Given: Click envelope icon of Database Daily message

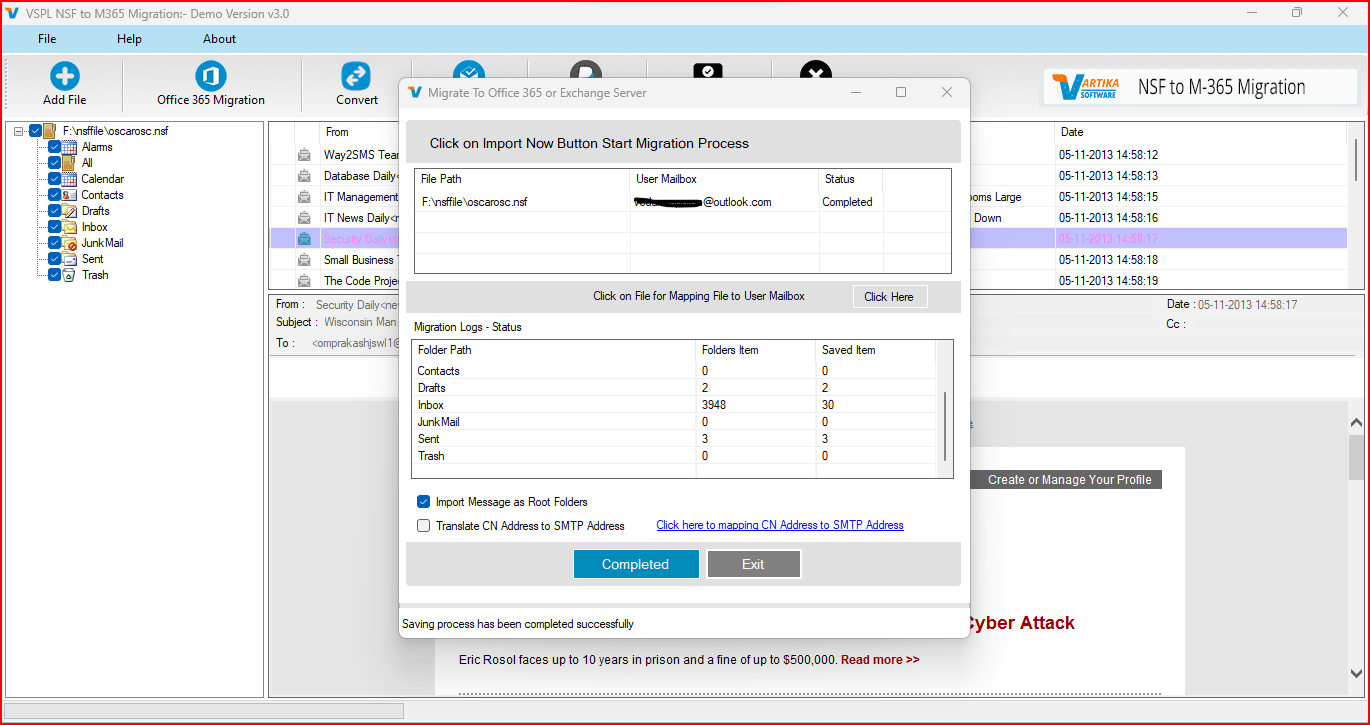Looking at the screenshot, I should click(304, 176).
